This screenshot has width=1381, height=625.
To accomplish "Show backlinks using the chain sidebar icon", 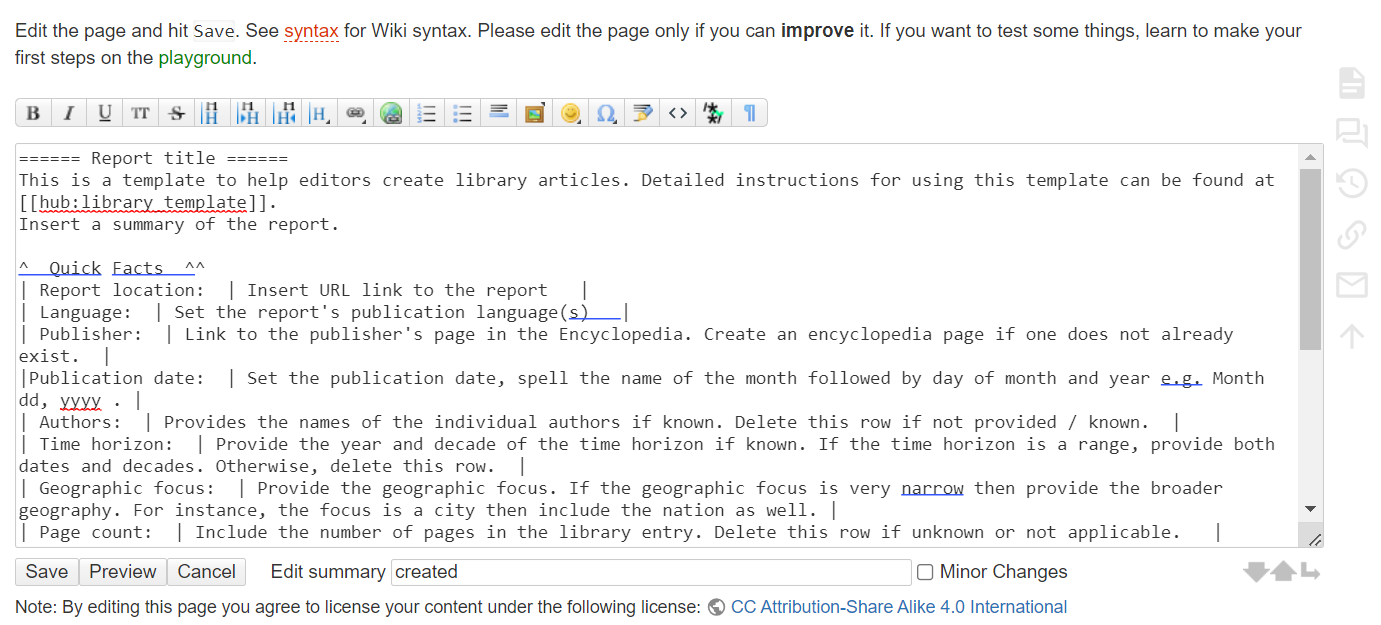I will (1351, 235).
